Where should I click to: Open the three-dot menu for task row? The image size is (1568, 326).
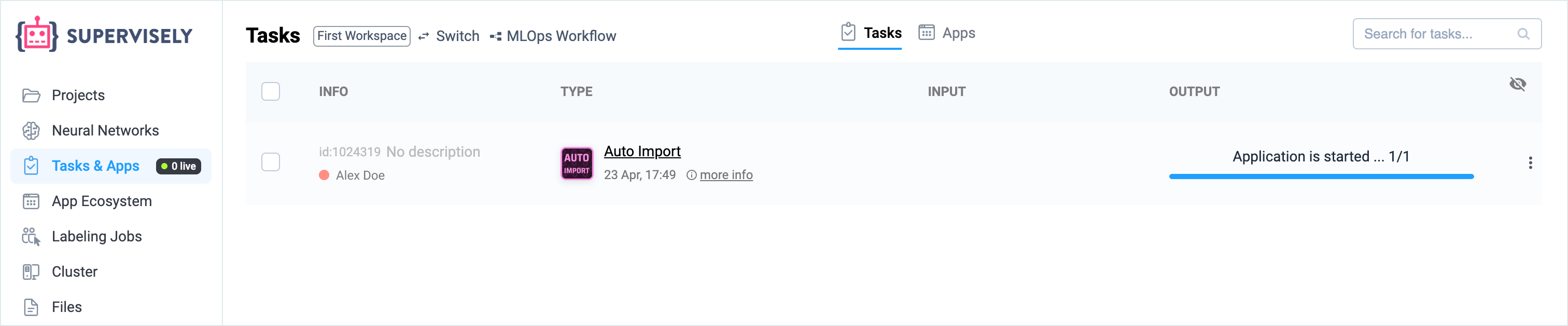[1530, 162]
